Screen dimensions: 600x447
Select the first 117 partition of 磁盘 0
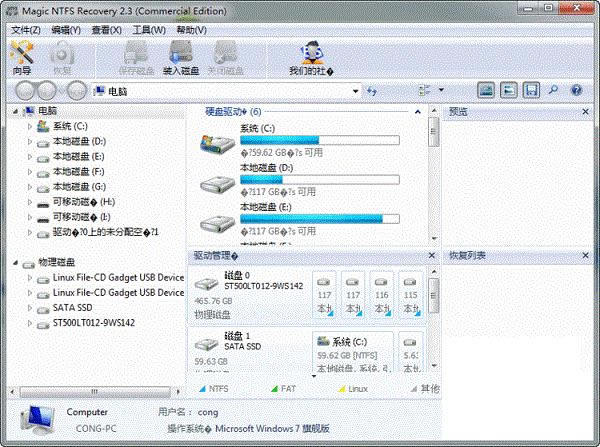[324, 295]
